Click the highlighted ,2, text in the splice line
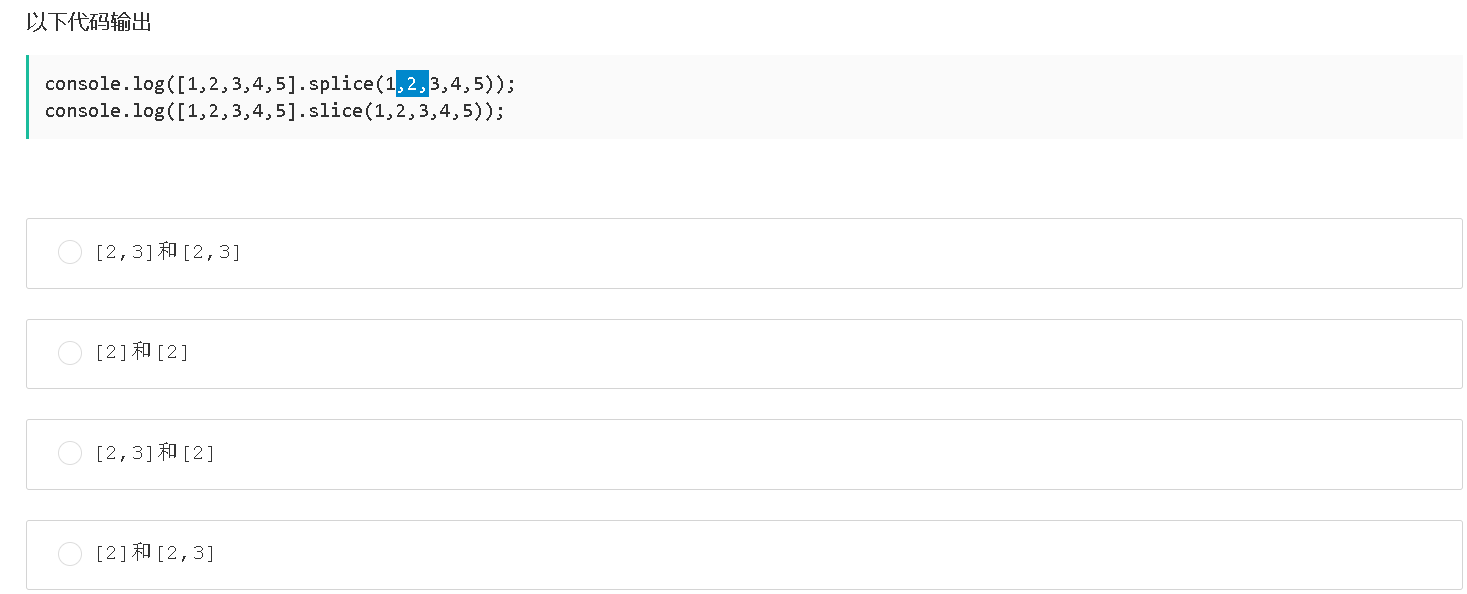 coord(412,84)
